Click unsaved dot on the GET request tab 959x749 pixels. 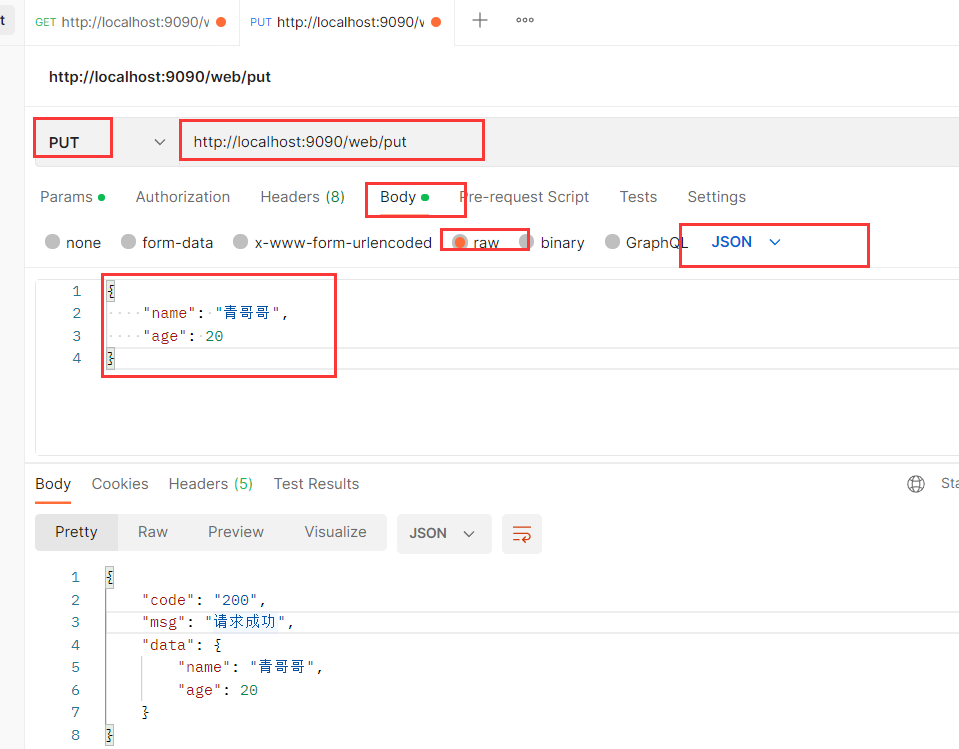tap(221, 22)
